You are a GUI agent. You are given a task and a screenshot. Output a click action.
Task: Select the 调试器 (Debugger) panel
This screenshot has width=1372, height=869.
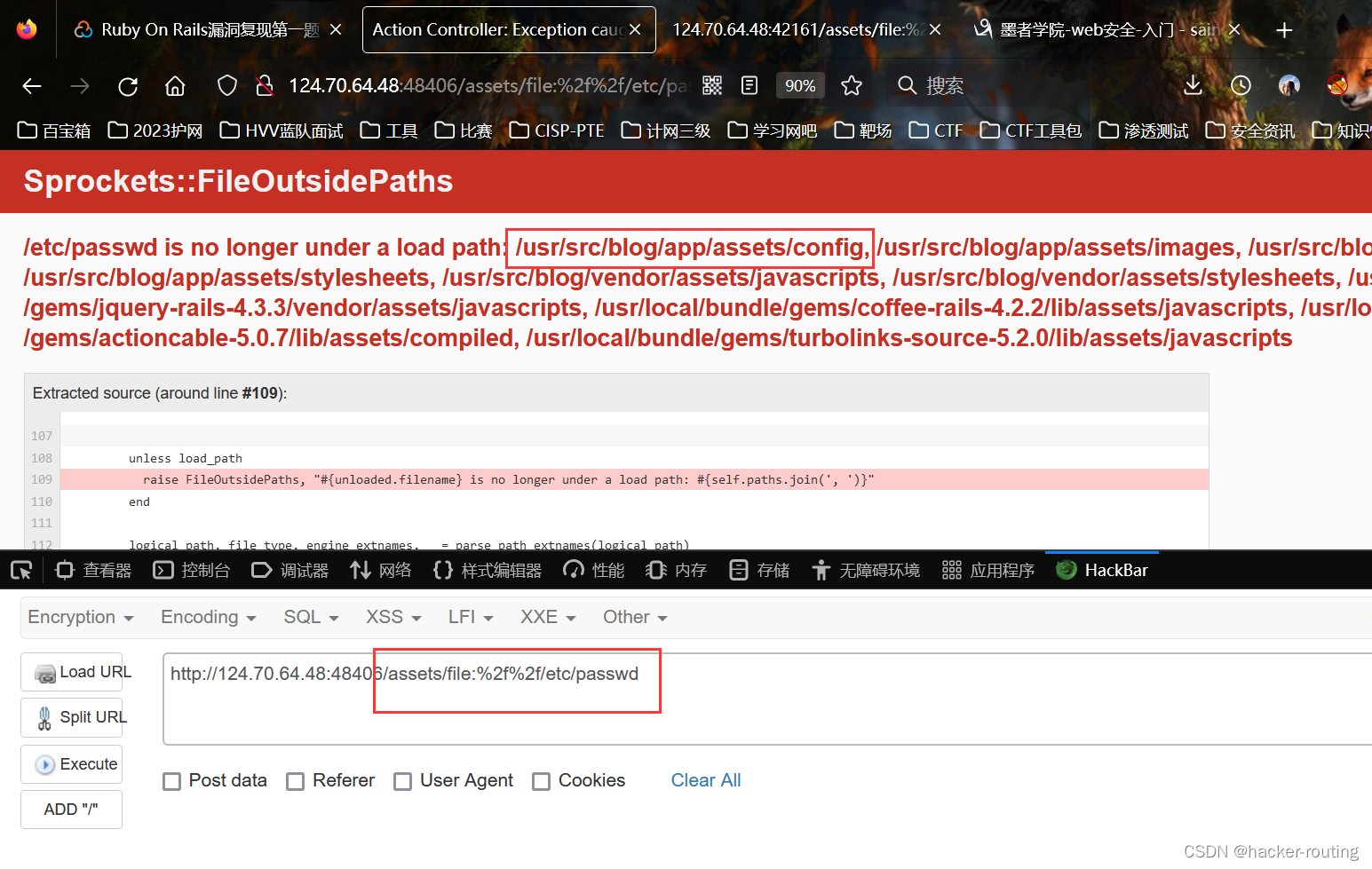click(289, 570)
